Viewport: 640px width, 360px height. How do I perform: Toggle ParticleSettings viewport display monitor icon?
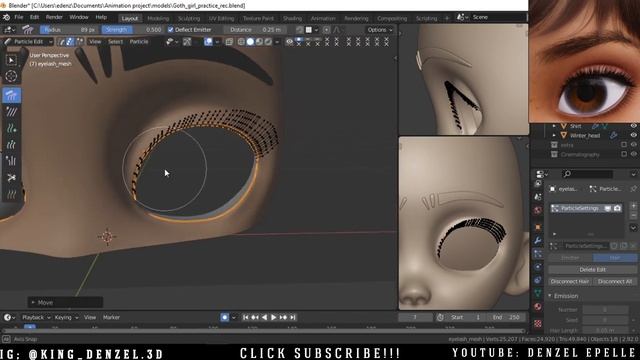(x=608, y=208)
